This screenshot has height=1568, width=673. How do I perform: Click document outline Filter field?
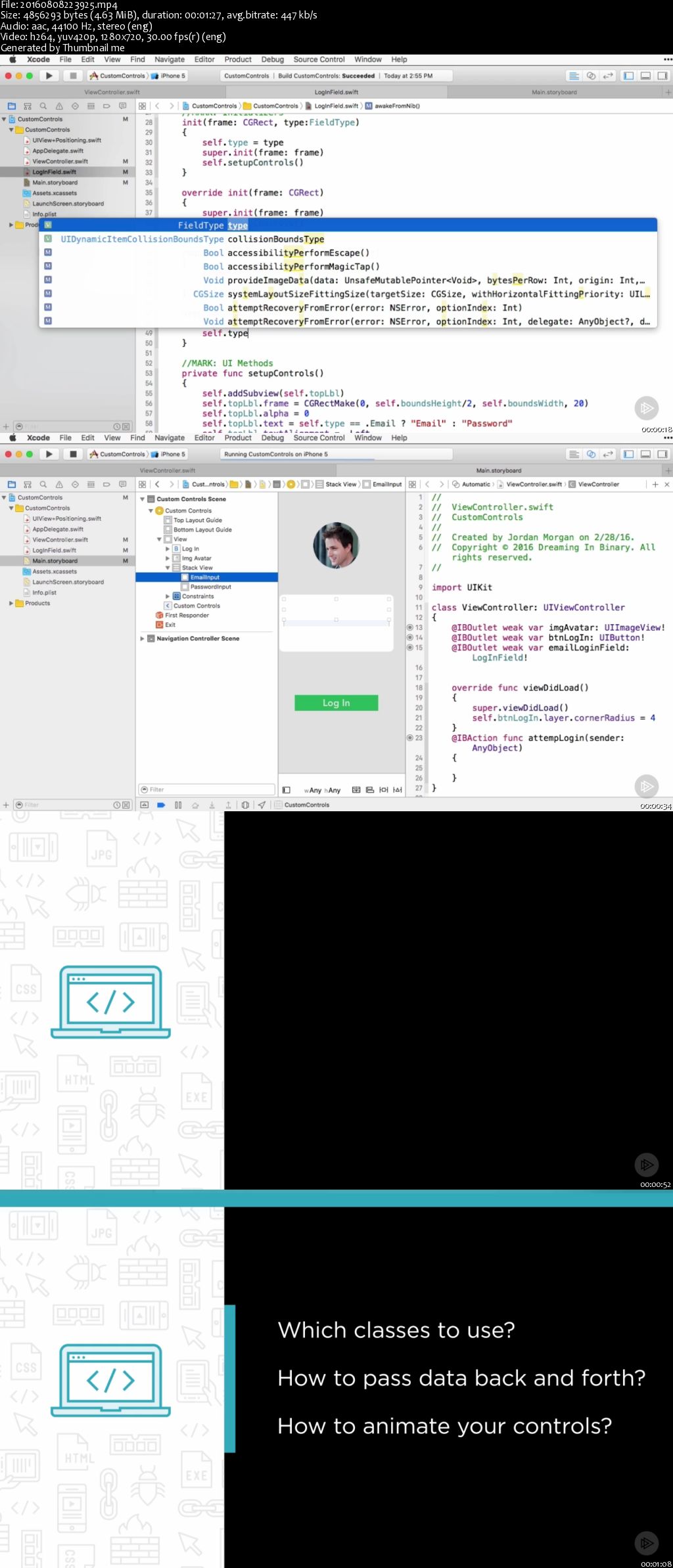point(206,790)
